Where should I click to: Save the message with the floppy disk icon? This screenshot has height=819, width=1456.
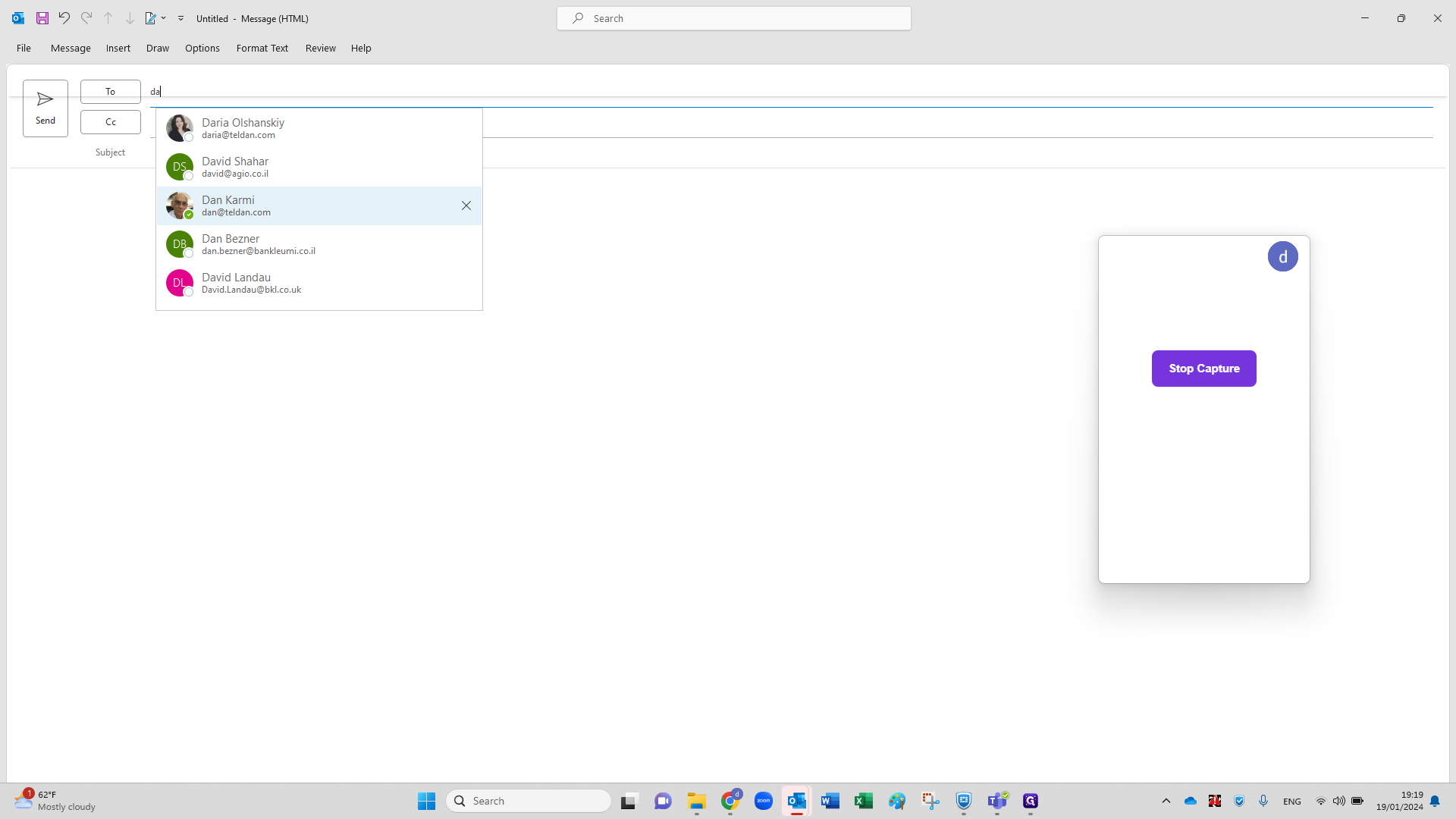(42, 18)
